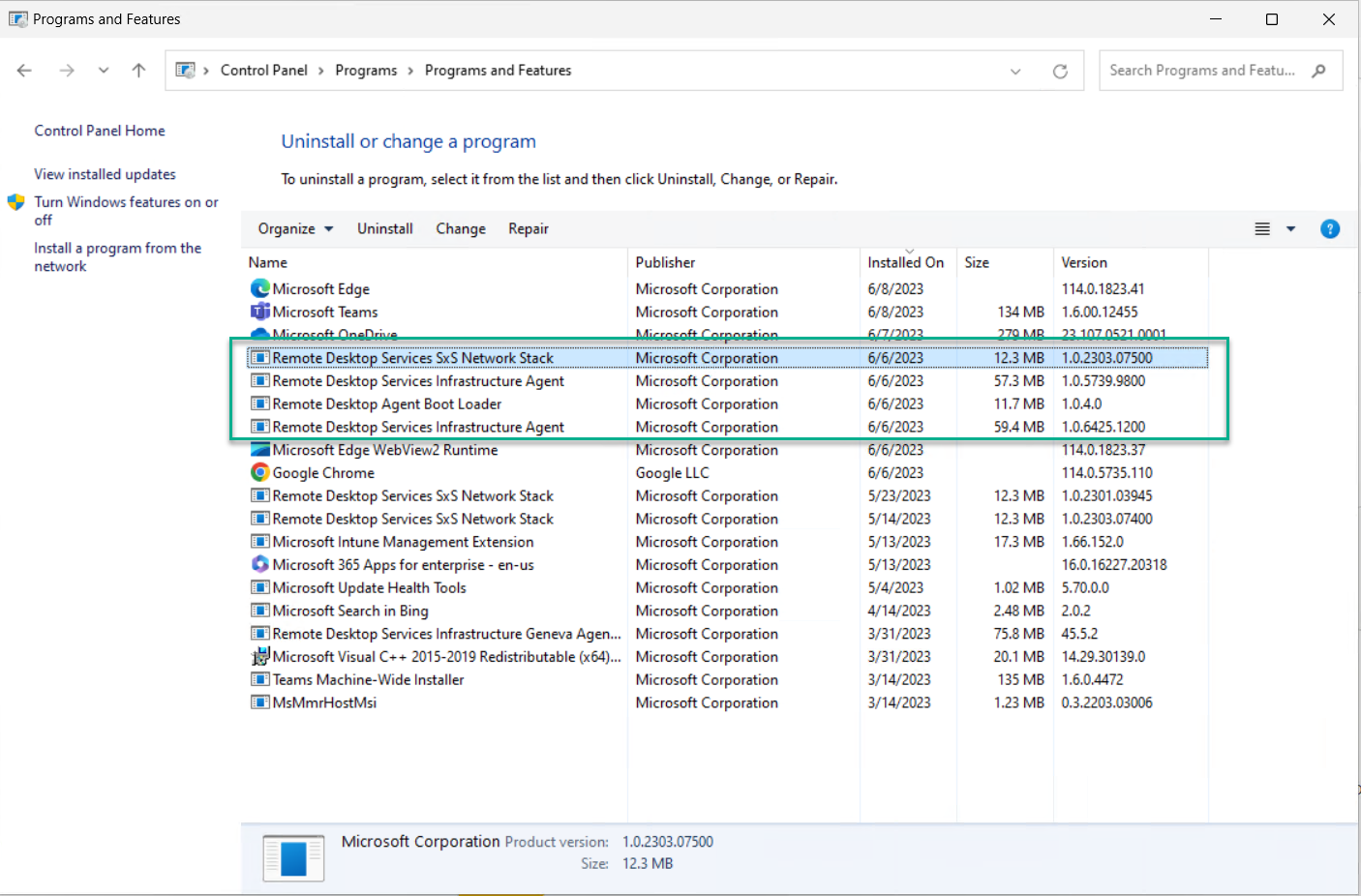
Task: Sort by the Installed On column header
Action: (905, 262)
